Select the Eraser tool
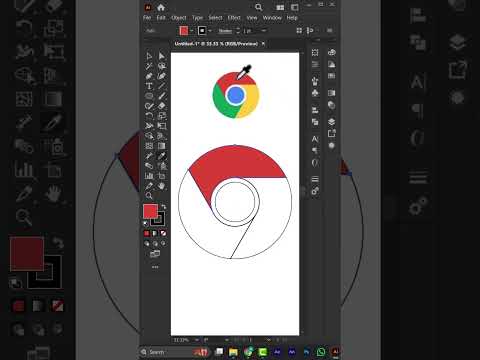The height and width of the screenshot is (360, 480). [162, 106]
